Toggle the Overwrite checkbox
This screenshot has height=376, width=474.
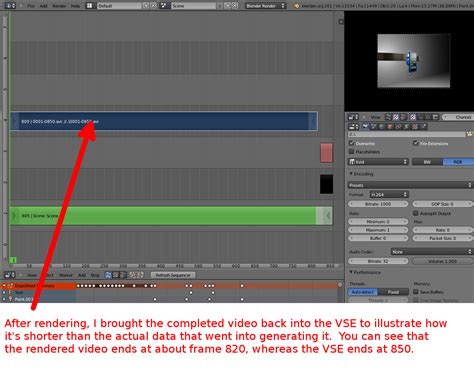351,143
